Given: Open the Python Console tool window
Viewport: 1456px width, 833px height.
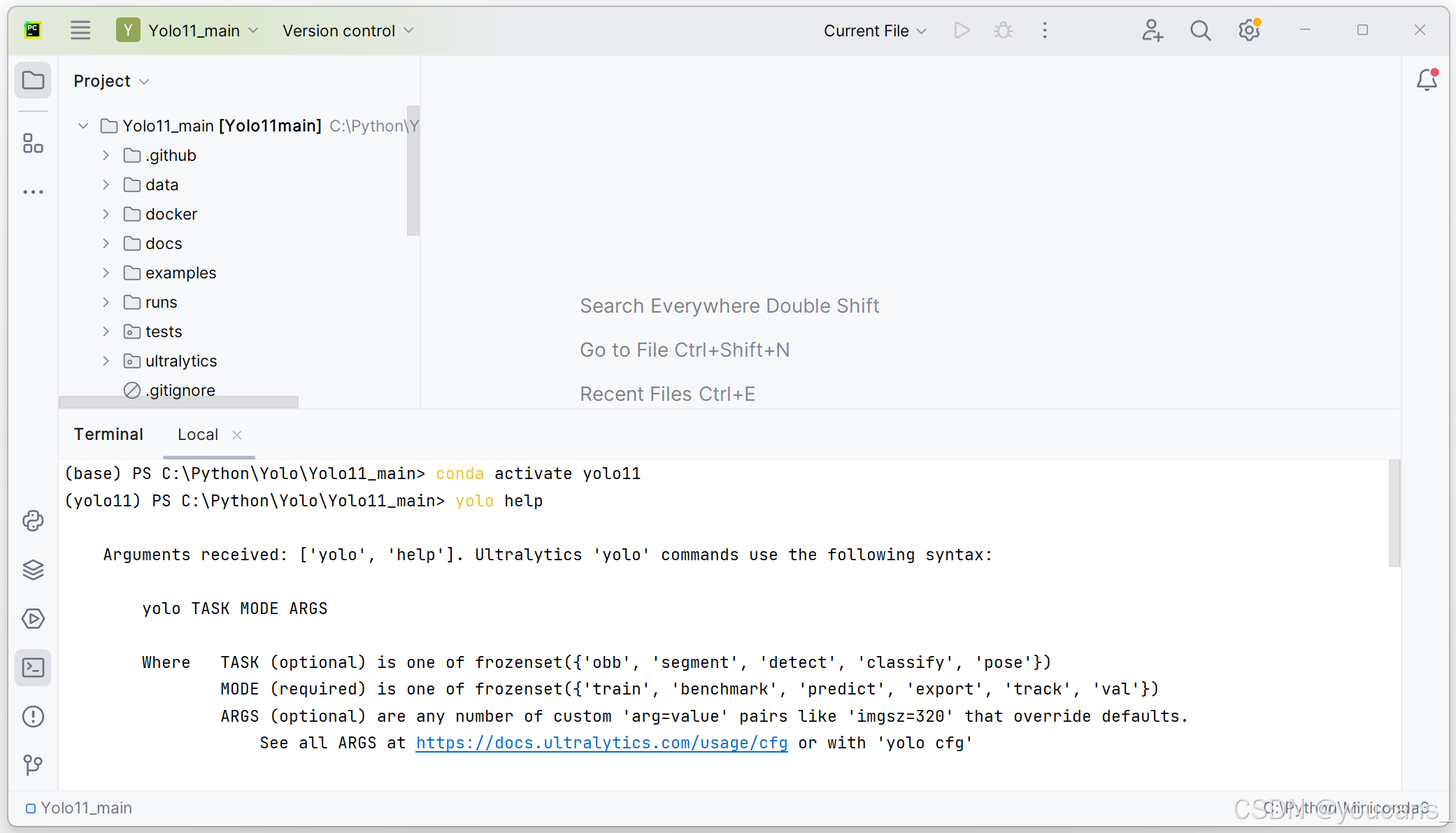Looking at the screenshot, I should point(33,521).
